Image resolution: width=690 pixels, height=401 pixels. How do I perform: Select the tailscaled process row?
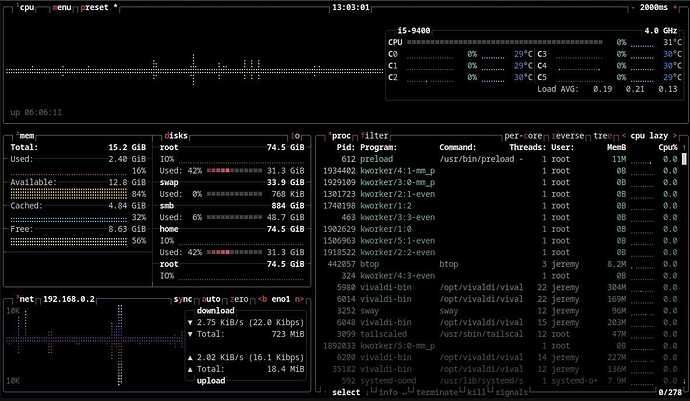pos(500,334)
